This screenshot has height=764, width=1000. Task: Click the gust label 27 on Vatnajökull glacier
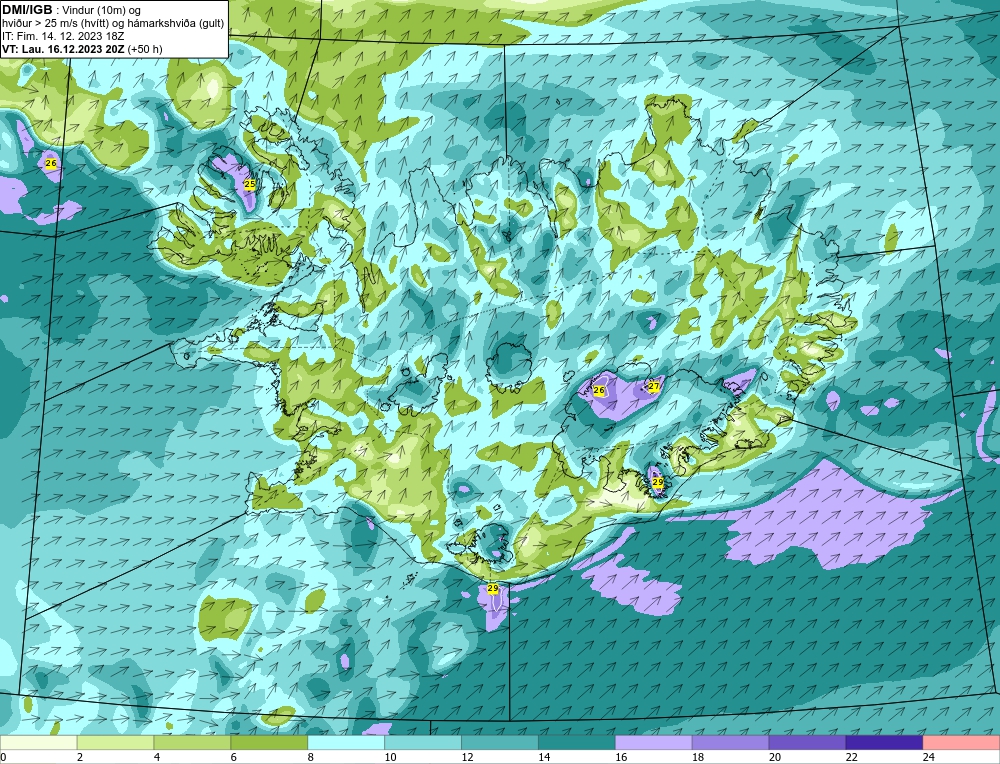tap(654, 386)
